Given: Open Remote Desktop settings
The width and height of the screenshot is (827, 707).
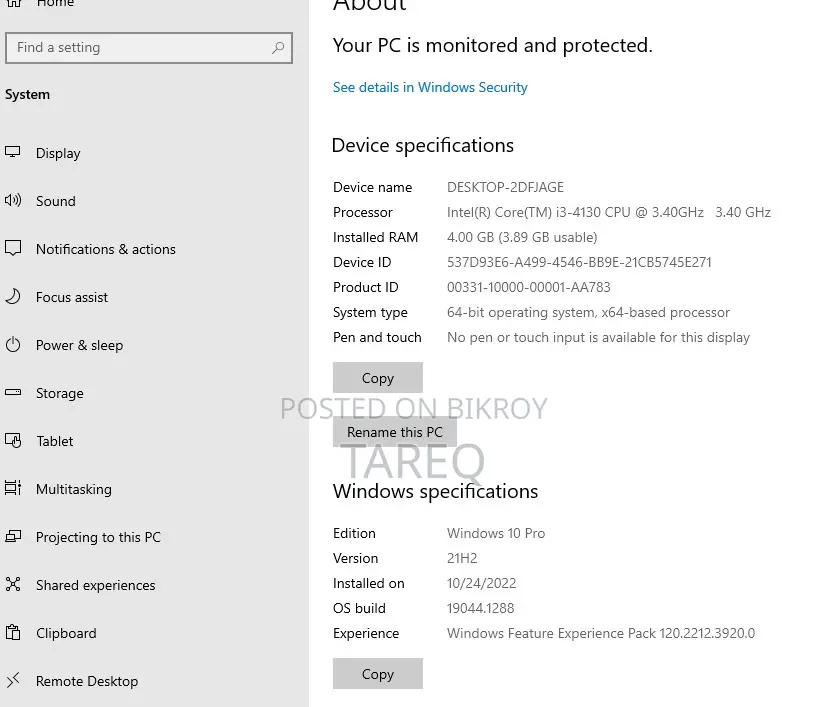Looking at the screenshot, I should (87, 681).
